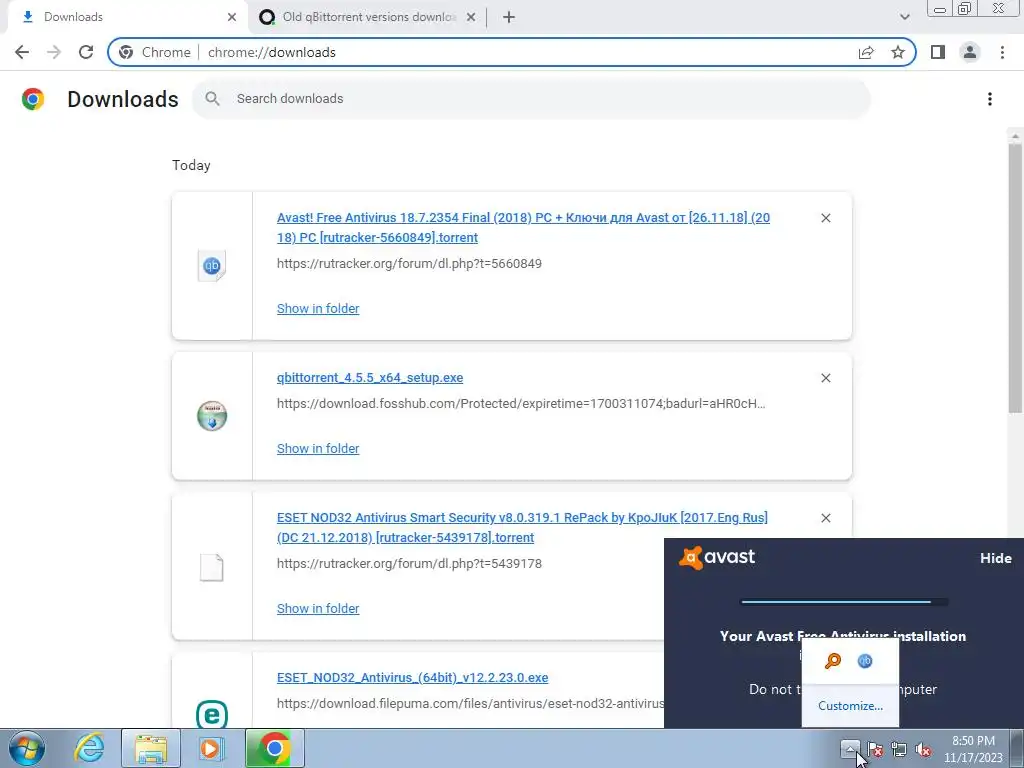The image size is (1024, 768).
Task: Click the rutracker URL t=5660849 text
Action: (409, 263)
